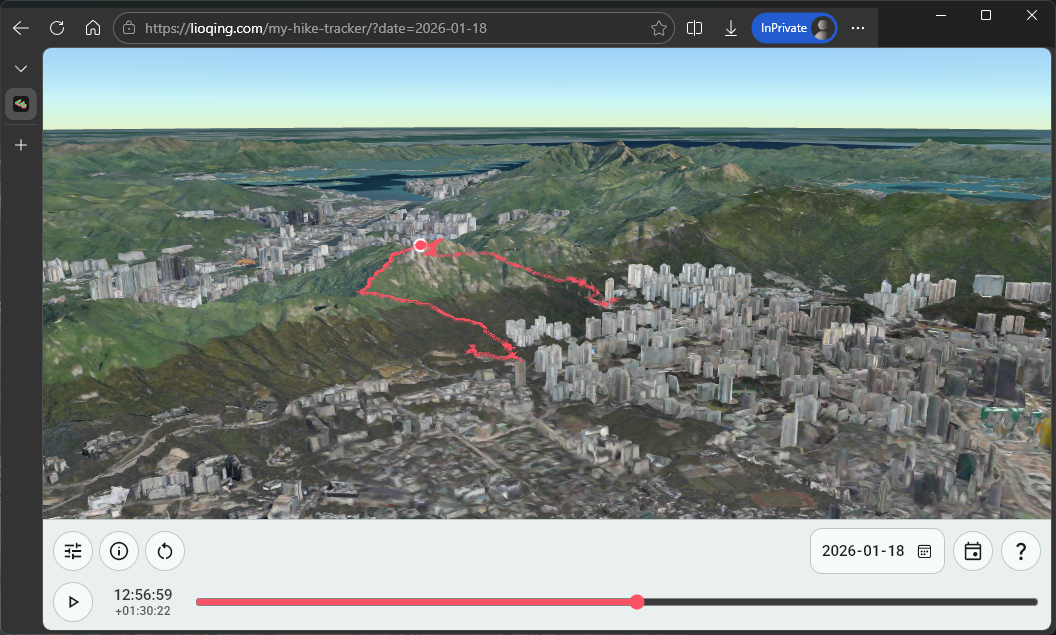Open the help question mark button
This screenshot has width=1056, height=635.
click(1021, 551)
